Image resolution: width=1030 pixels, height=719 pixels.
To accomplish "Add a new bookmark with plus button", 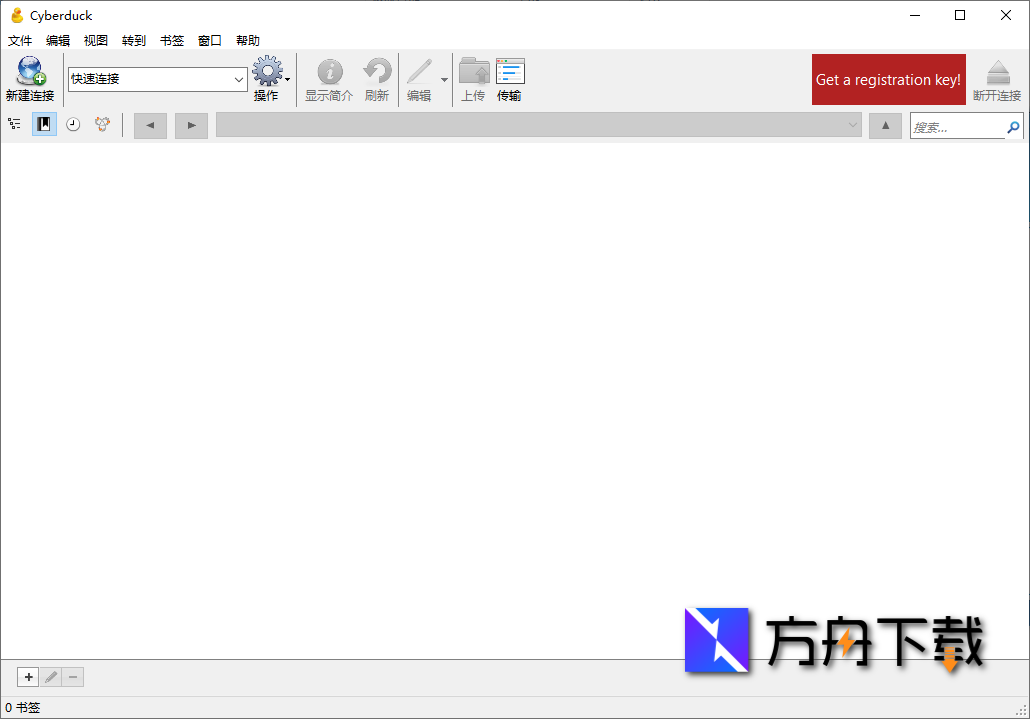I will [28, 677].
